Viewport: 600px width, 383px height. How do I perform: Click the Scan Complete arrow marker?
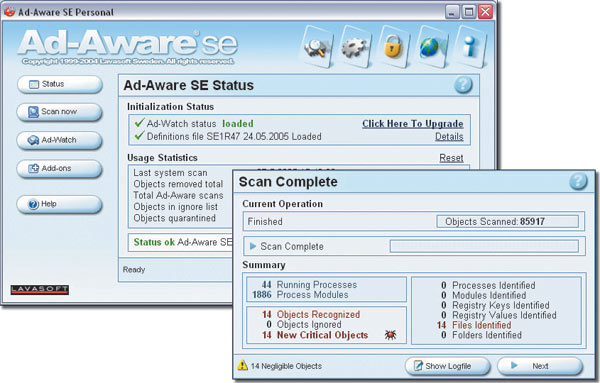point(253,246)
